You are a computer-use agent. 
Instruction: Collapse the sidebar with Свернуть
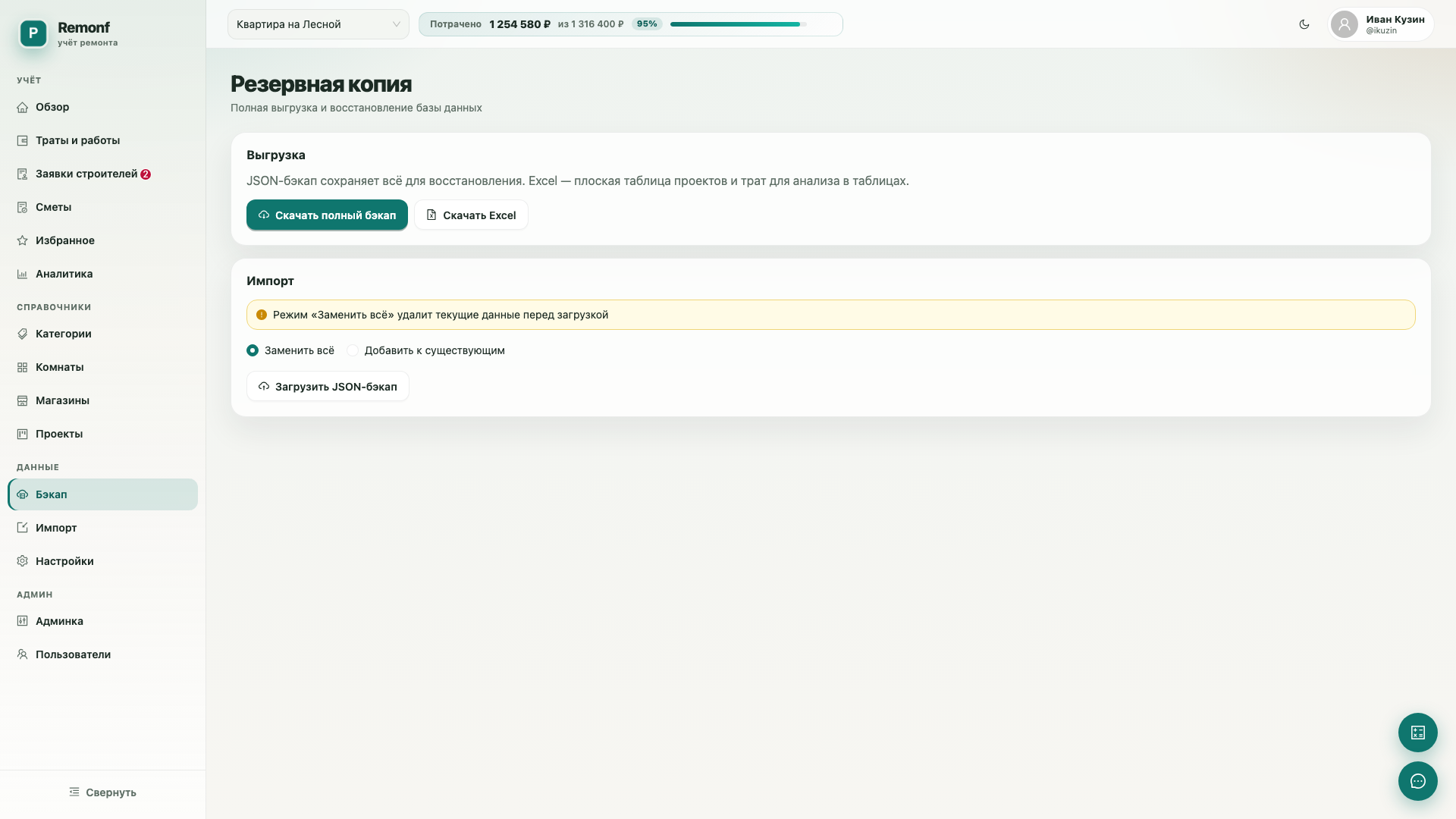point(102,792)
